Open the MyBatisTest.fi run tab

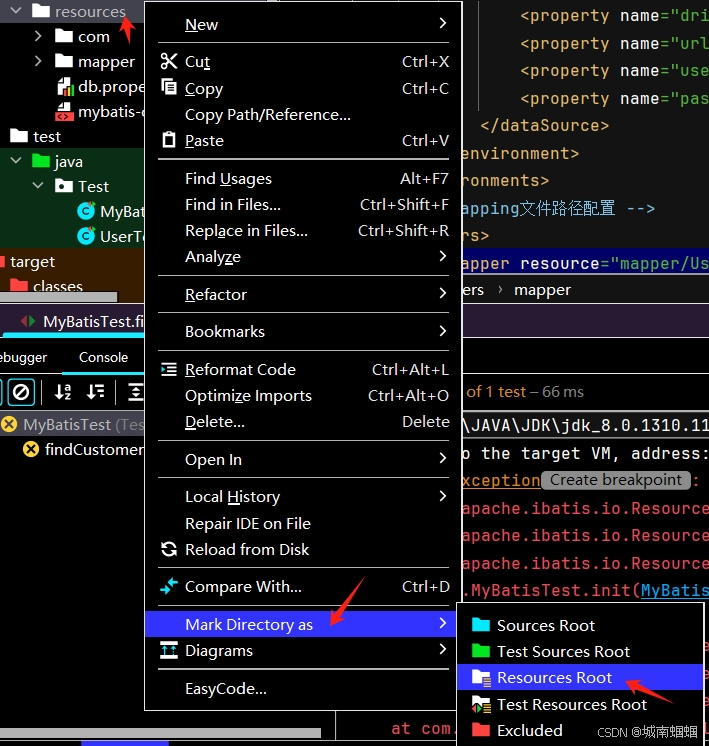coord(81,322)
